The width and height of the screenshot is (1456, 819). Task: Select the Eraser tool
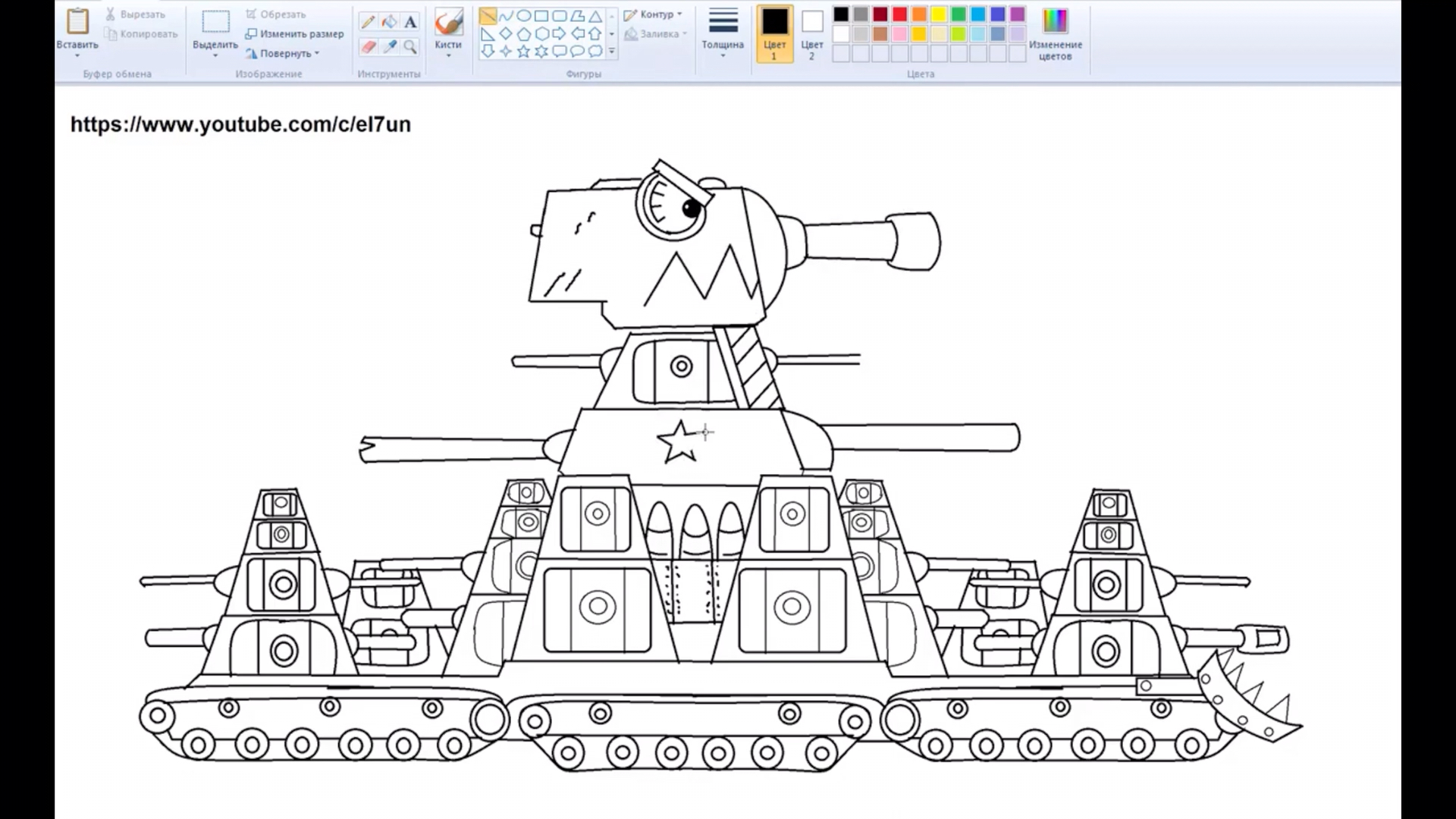coord(369,47)
